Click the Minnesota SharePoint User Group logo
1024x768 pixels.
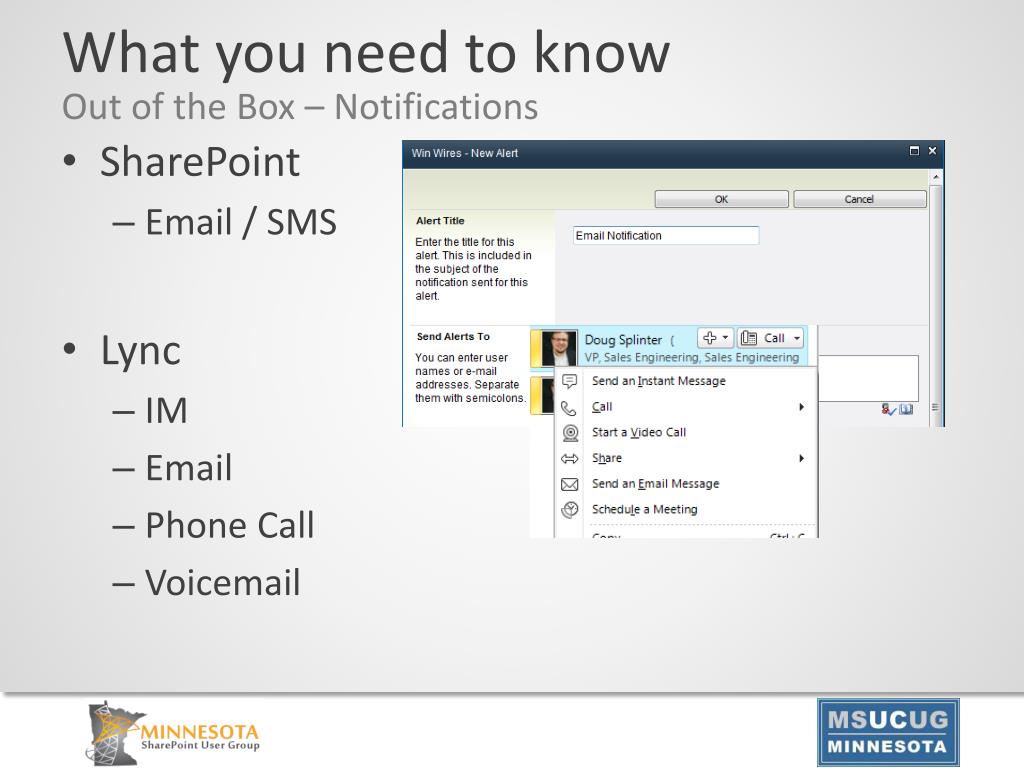click(174, 733)
